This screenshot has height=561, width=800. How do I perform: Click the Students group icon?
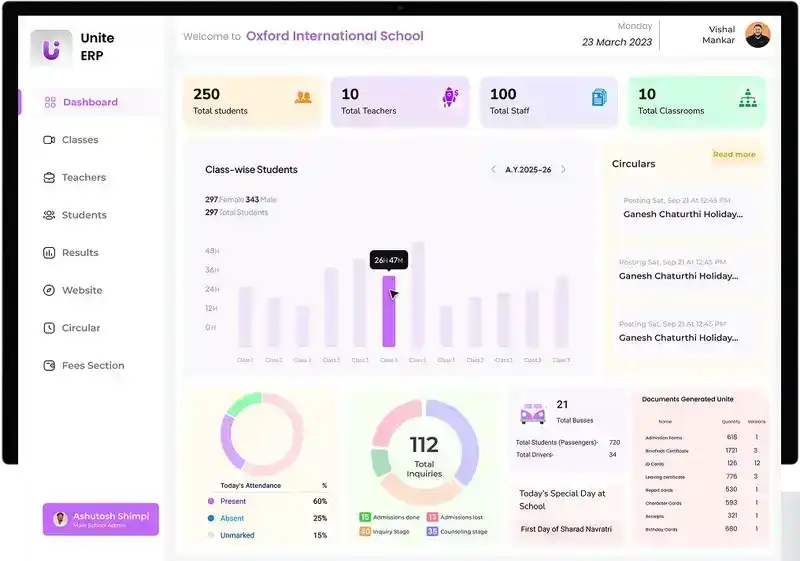click(x=49, y=215)
